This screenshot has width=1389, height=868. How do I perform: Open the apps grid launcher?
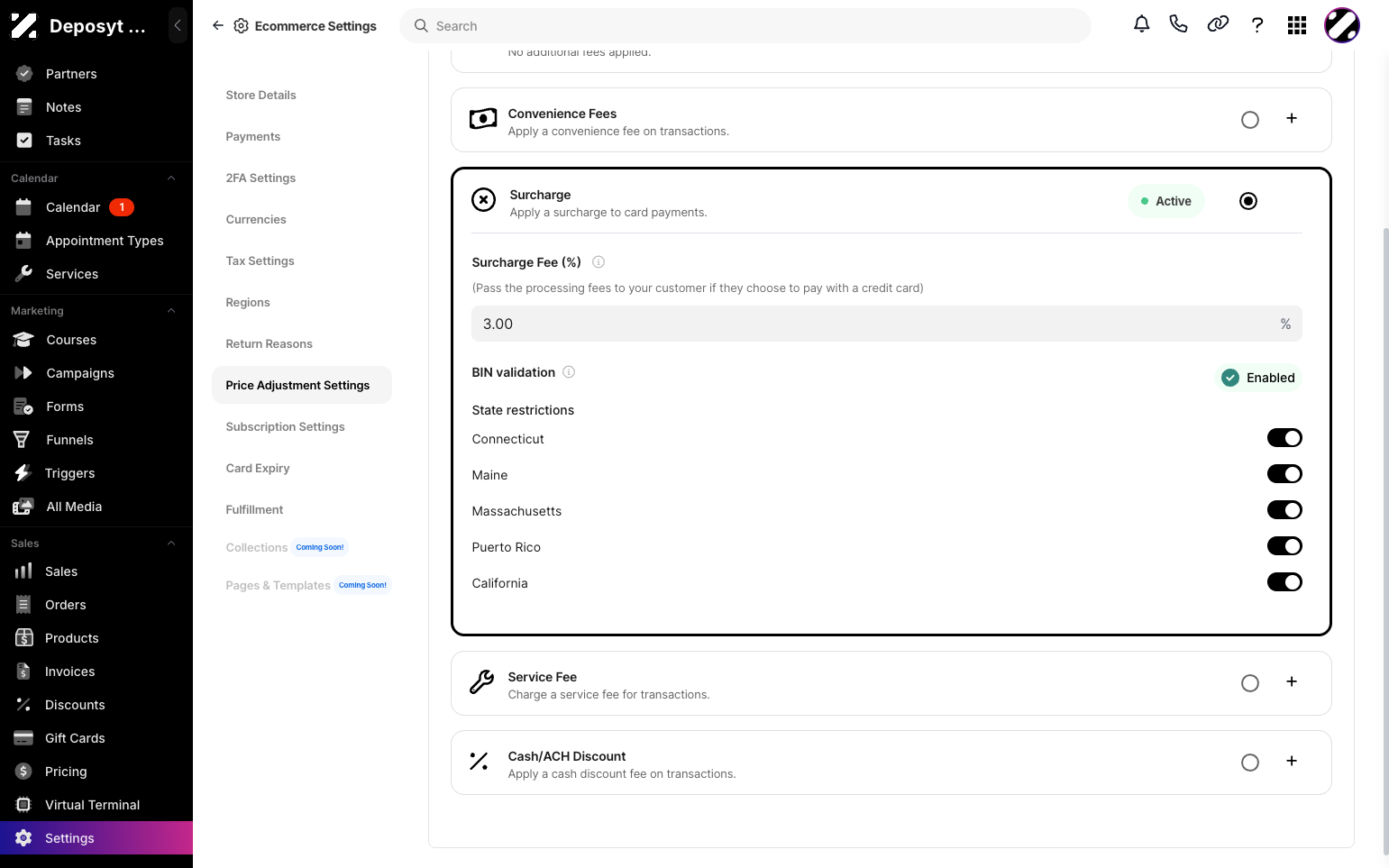pyautogui.click(x=1297, y=25)
